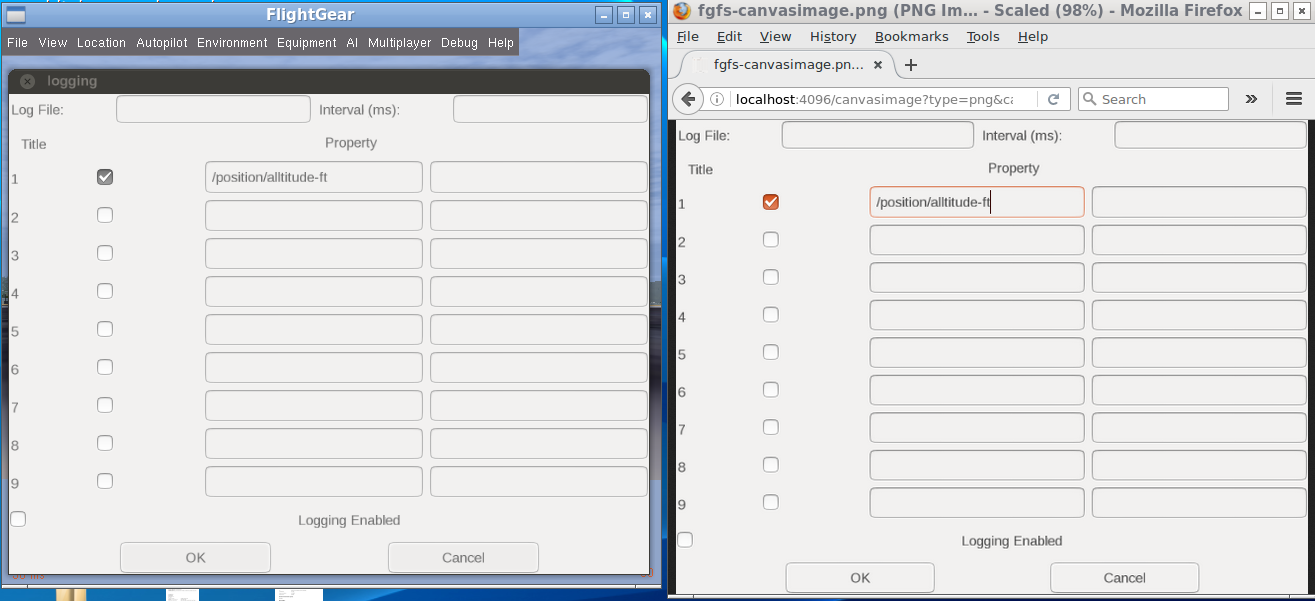This screenshot has height=601, width=1315.
Task: Open FlightGear Multiplayer menu
Action: pos(399,43)
